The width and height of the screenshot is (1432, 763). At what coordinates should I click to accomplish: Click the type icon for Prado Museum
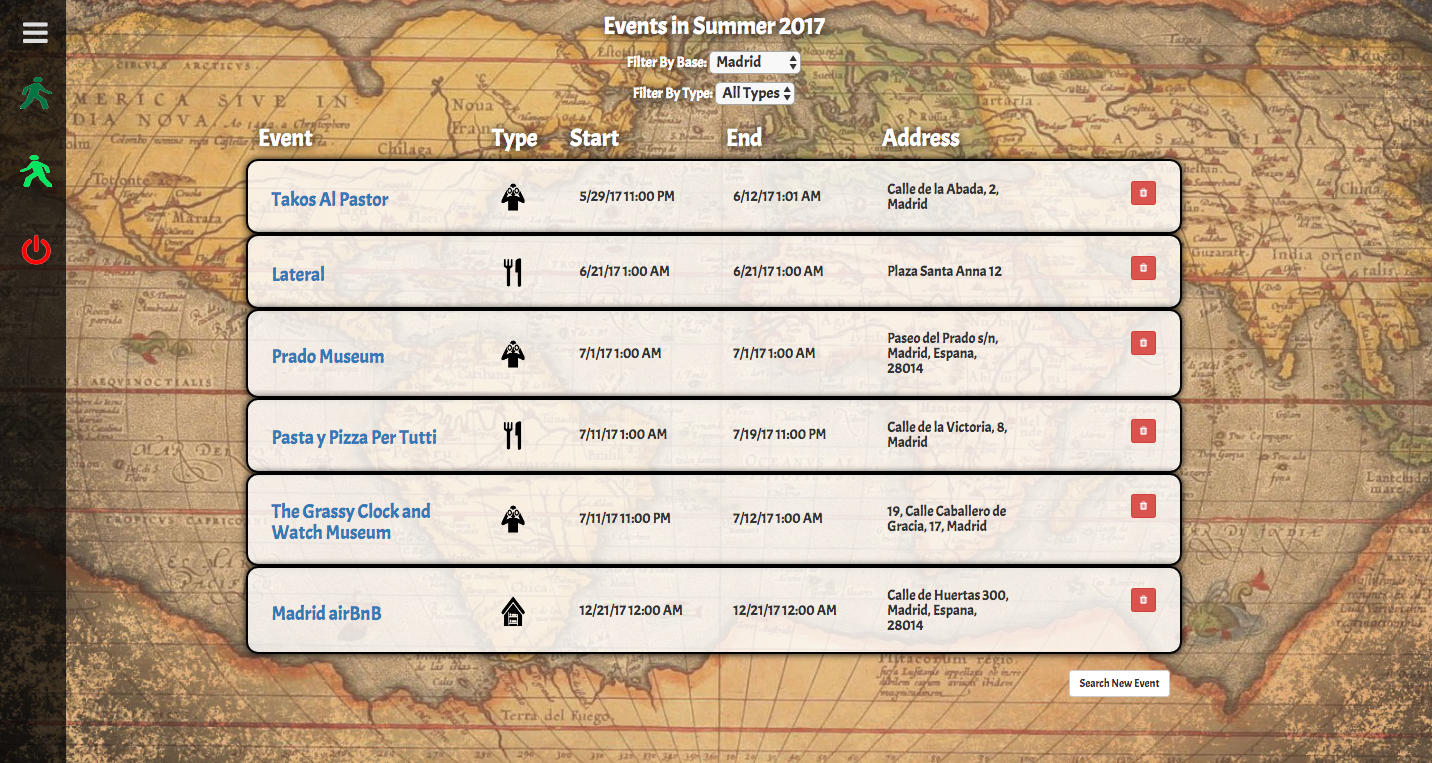tap(513, 354)
